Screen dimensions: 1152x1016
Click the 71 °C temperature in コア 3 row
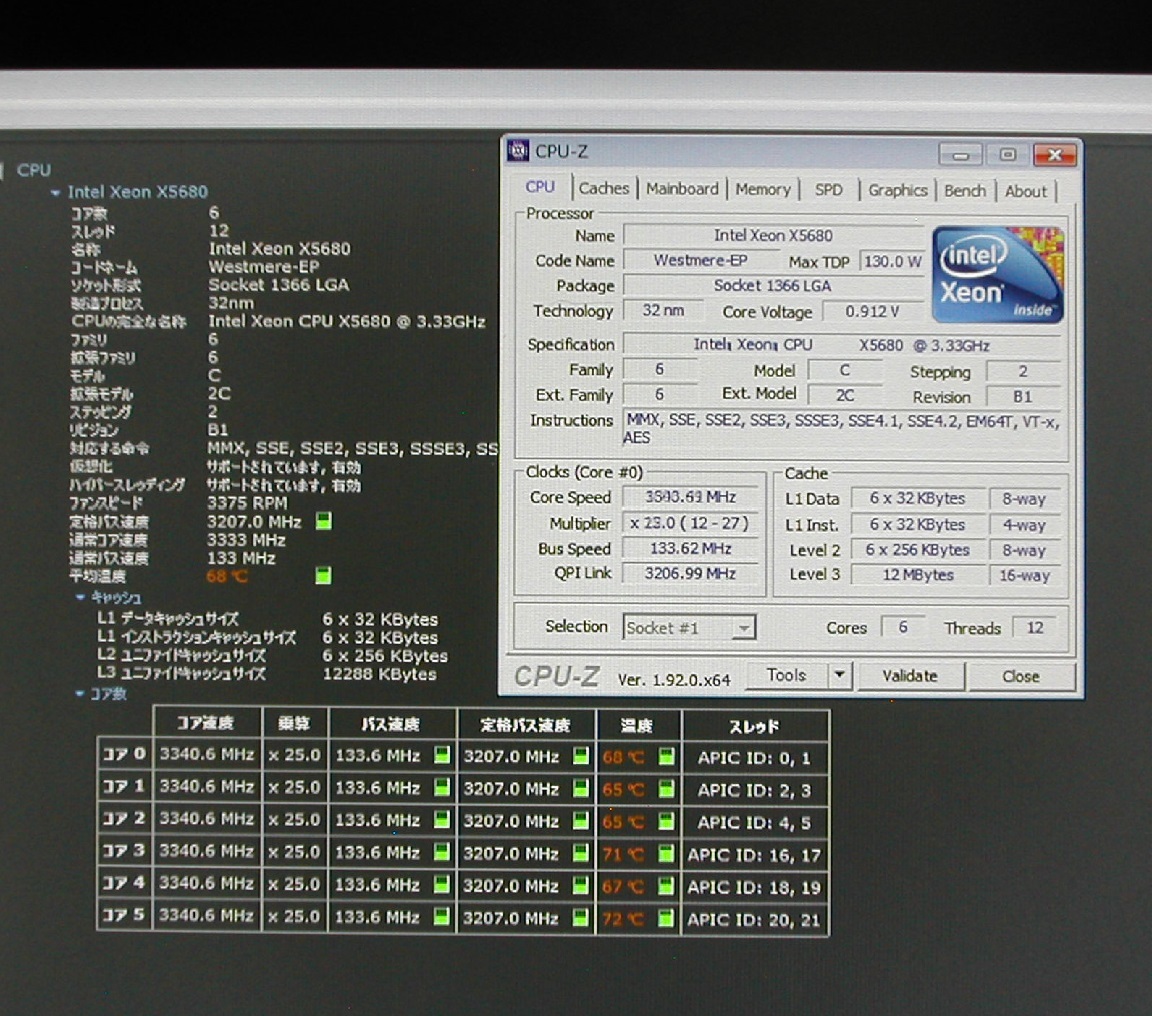623,854
